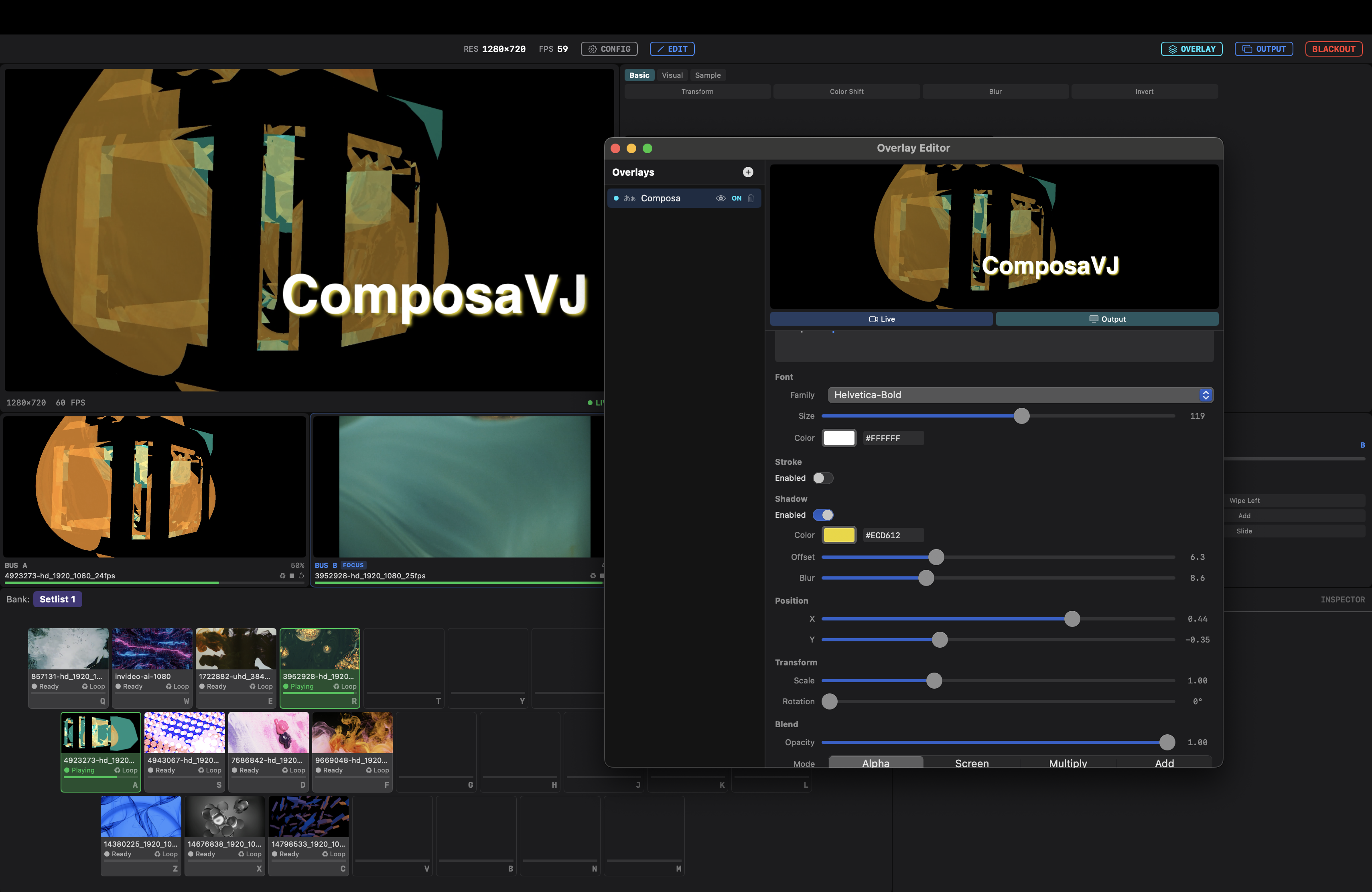Switch to the Output preview in Overlay Editor
Screen dimensions: 1372x892
click(x=1107, y=318)
